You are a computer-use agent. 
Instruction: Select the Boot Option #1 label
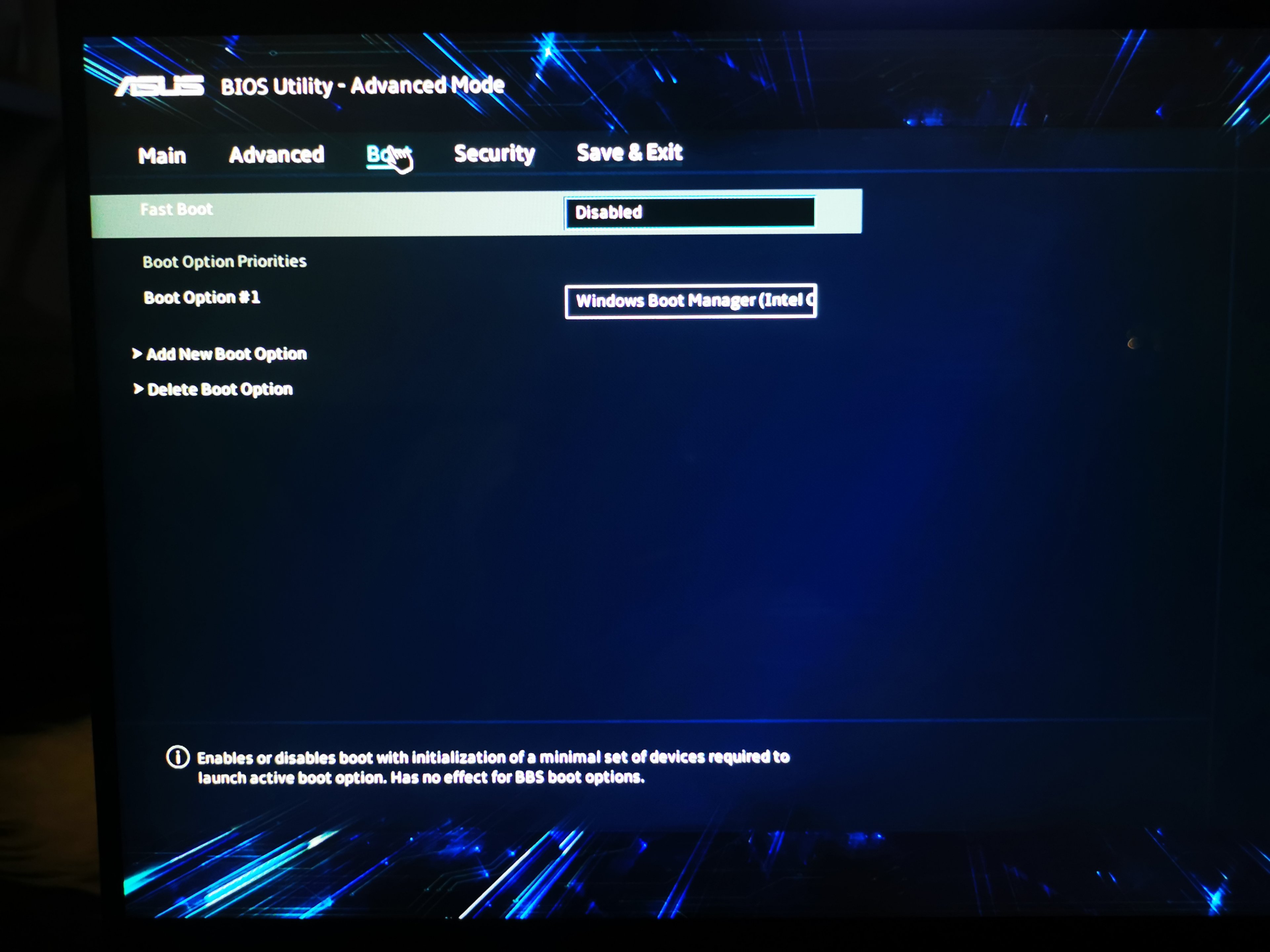[201, 297]
